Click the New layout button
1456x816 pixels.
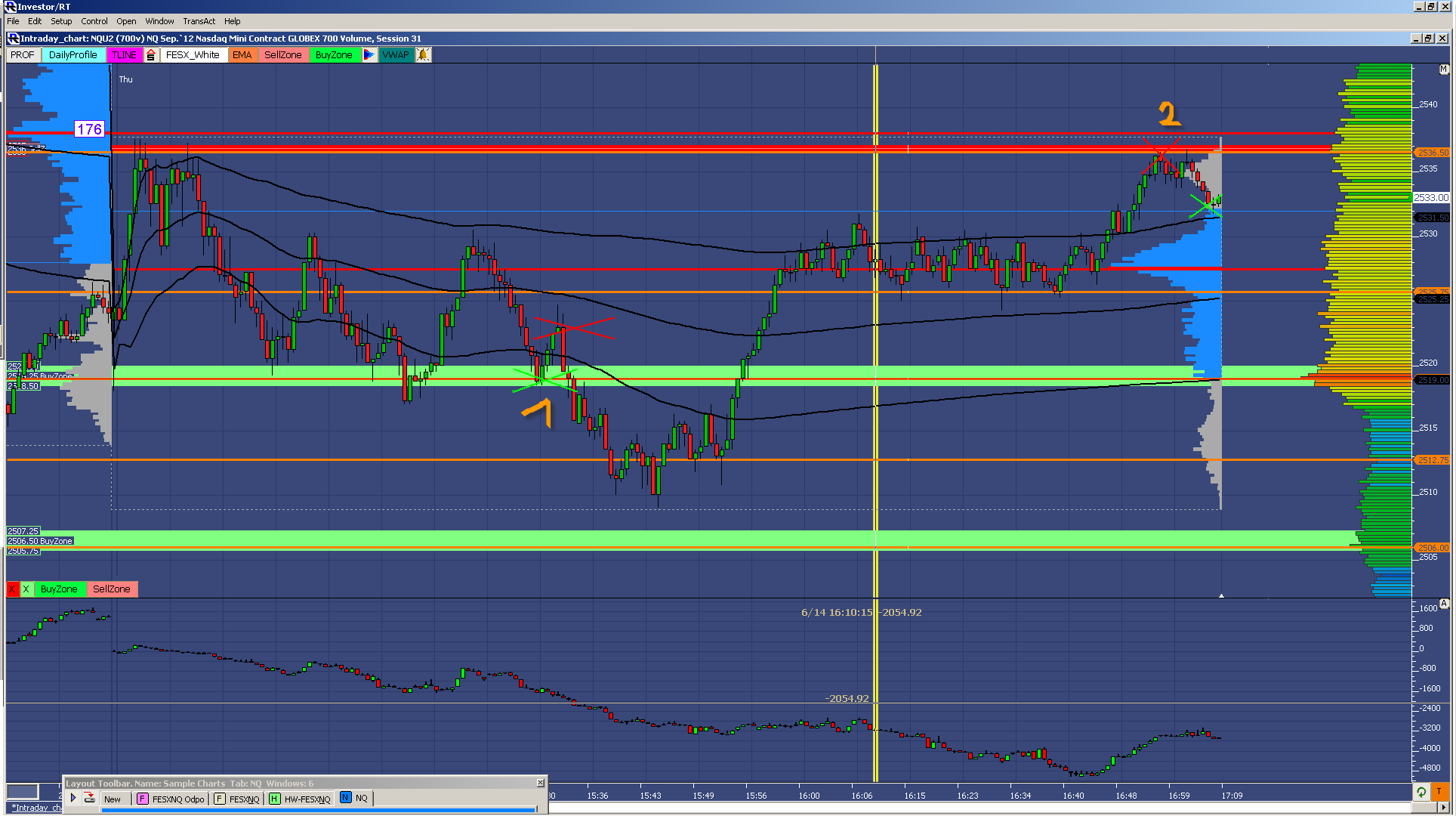coord(113,799)
